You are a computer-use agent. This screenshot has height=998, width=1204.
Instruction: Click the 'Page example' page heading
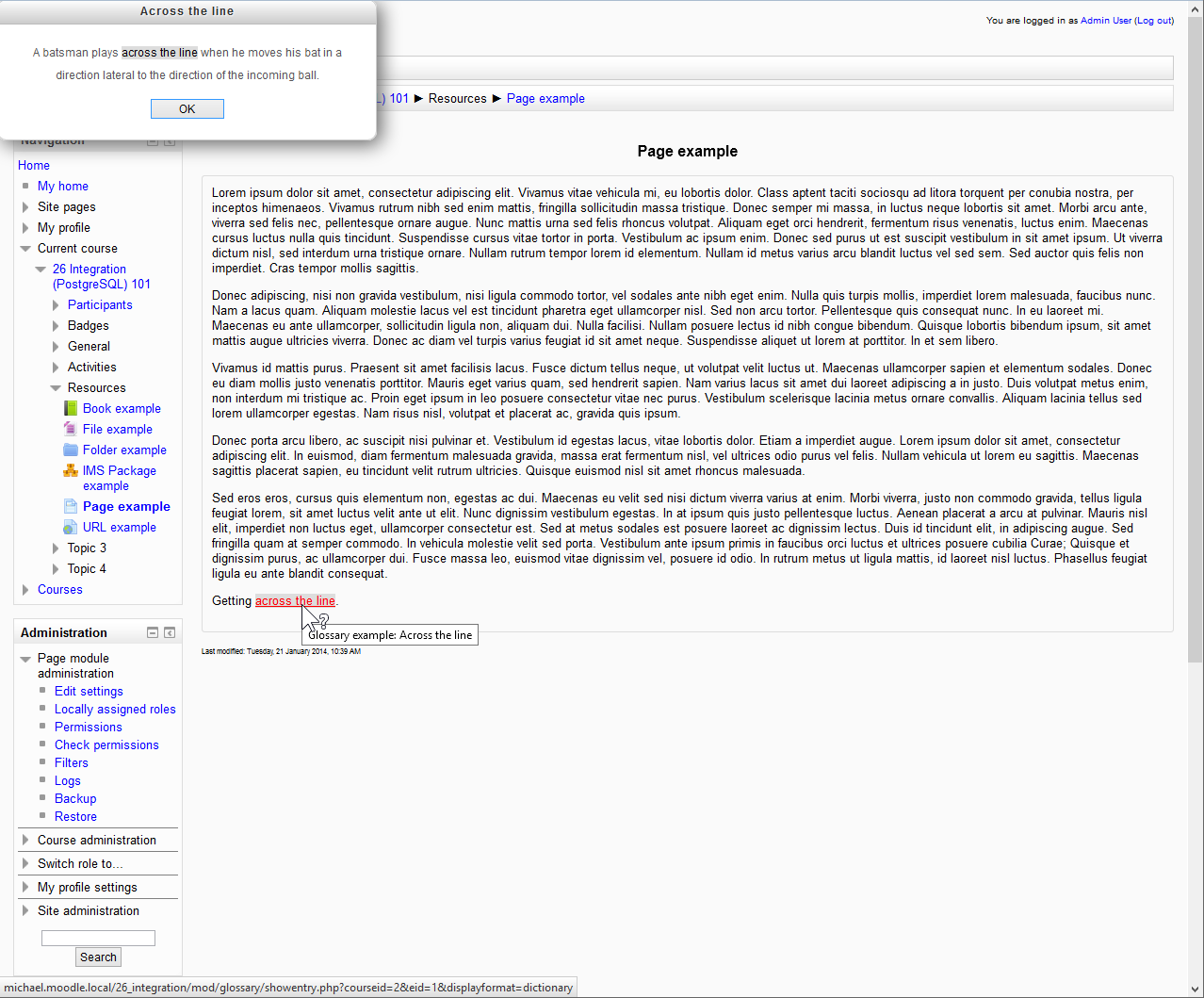tap(688, 151)
